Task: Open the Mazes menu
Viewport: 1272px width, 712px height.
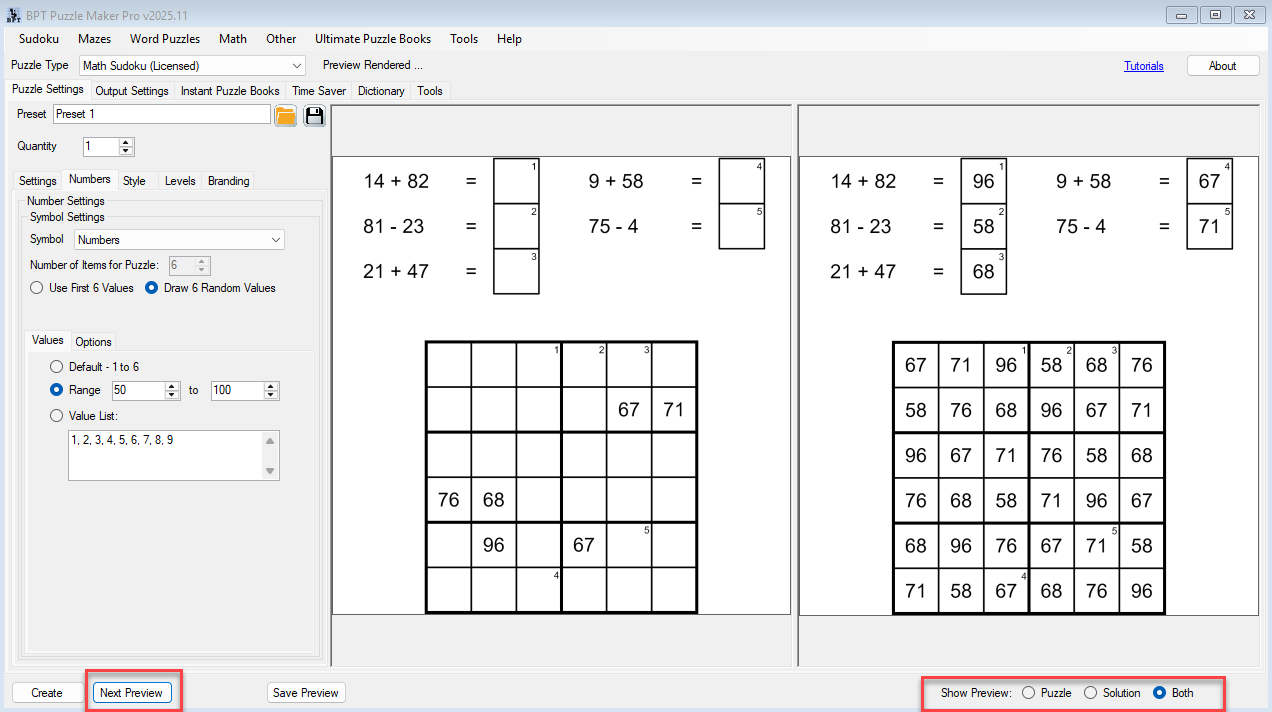Action: click(94, 39)
